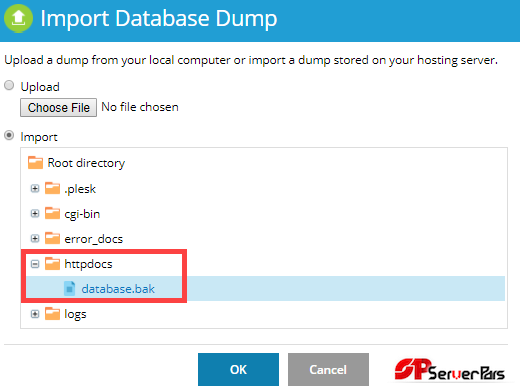Click the green upload icon in header
This screenshot has width=520, height=389.
[18, 18]
